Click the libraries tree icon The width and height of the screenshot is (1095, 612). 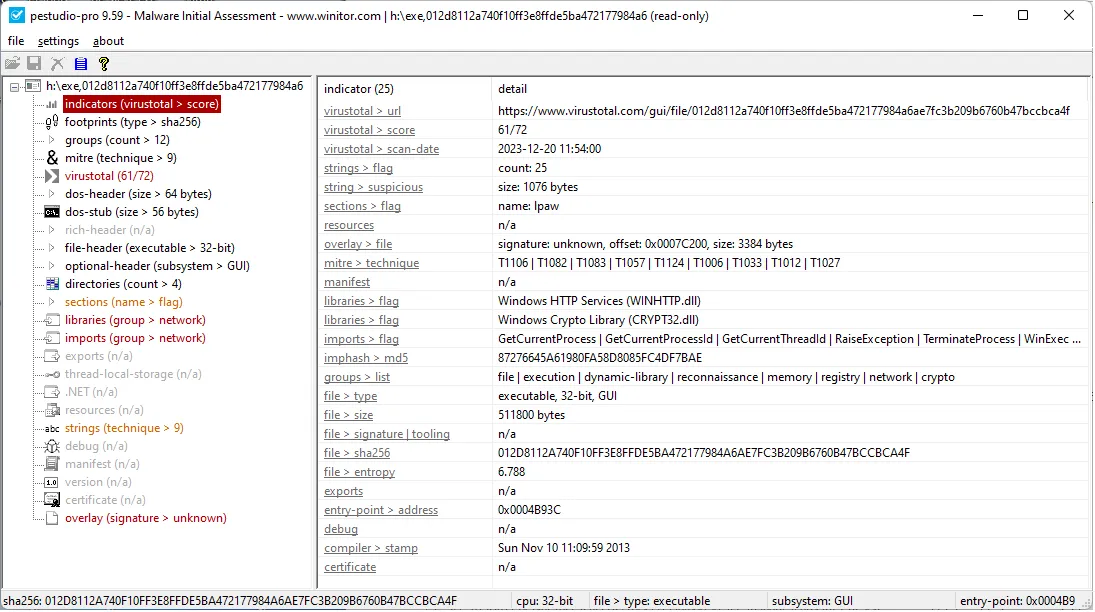[52, 320]
